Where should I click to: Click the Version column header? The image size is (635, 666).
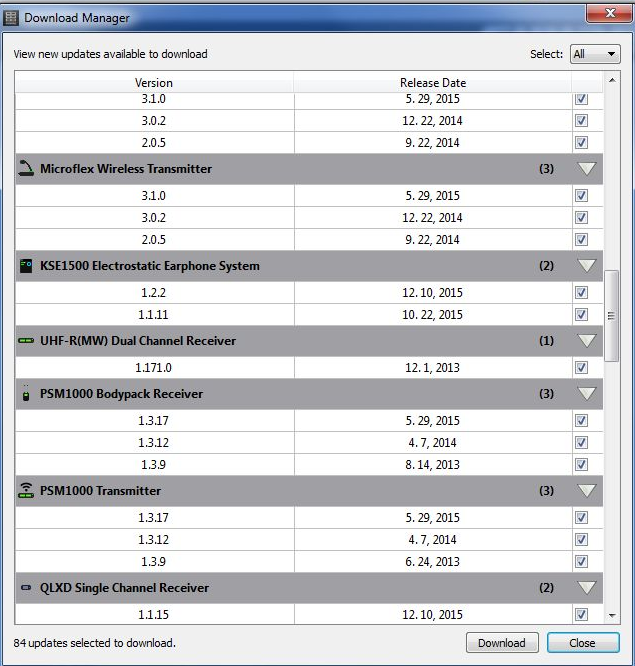154,82
